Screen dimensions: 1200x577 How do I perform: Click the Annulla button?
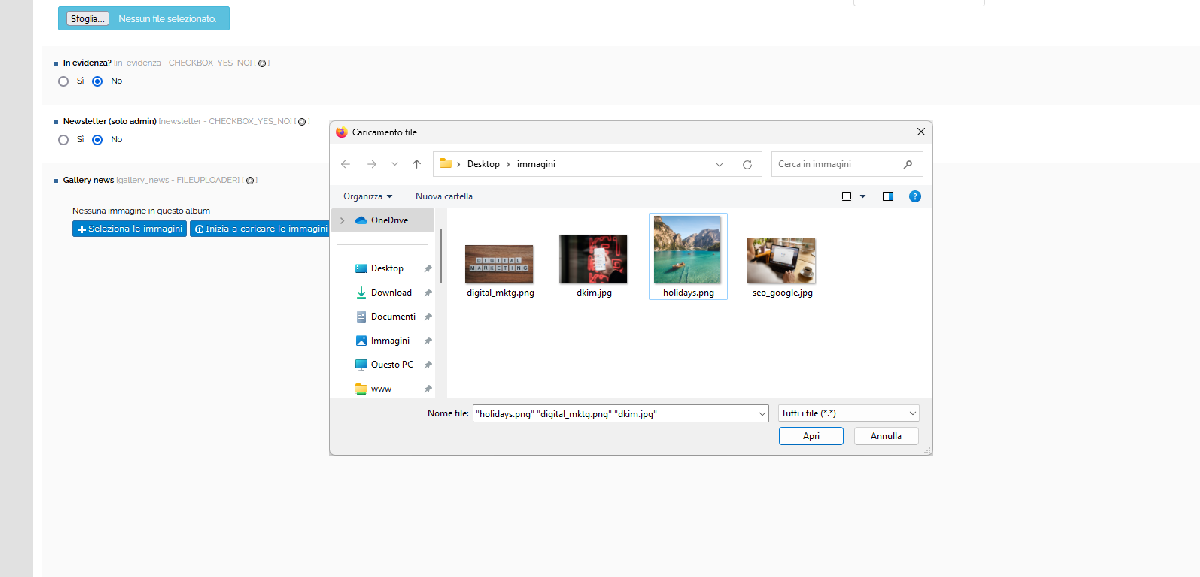pyautogui.click(x=886, y=436)
